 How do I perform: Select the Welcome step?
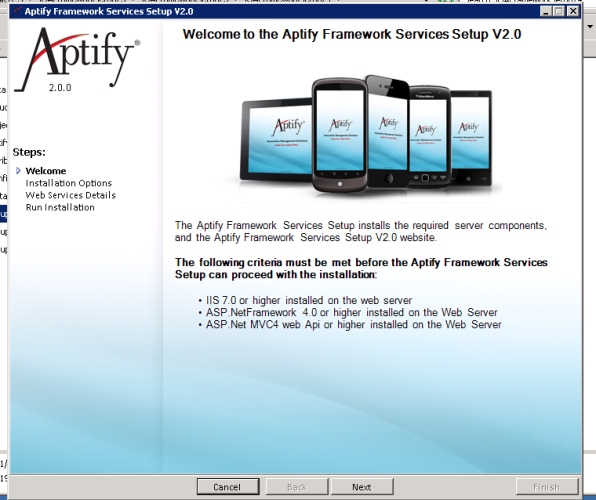(x=46, y=171)
